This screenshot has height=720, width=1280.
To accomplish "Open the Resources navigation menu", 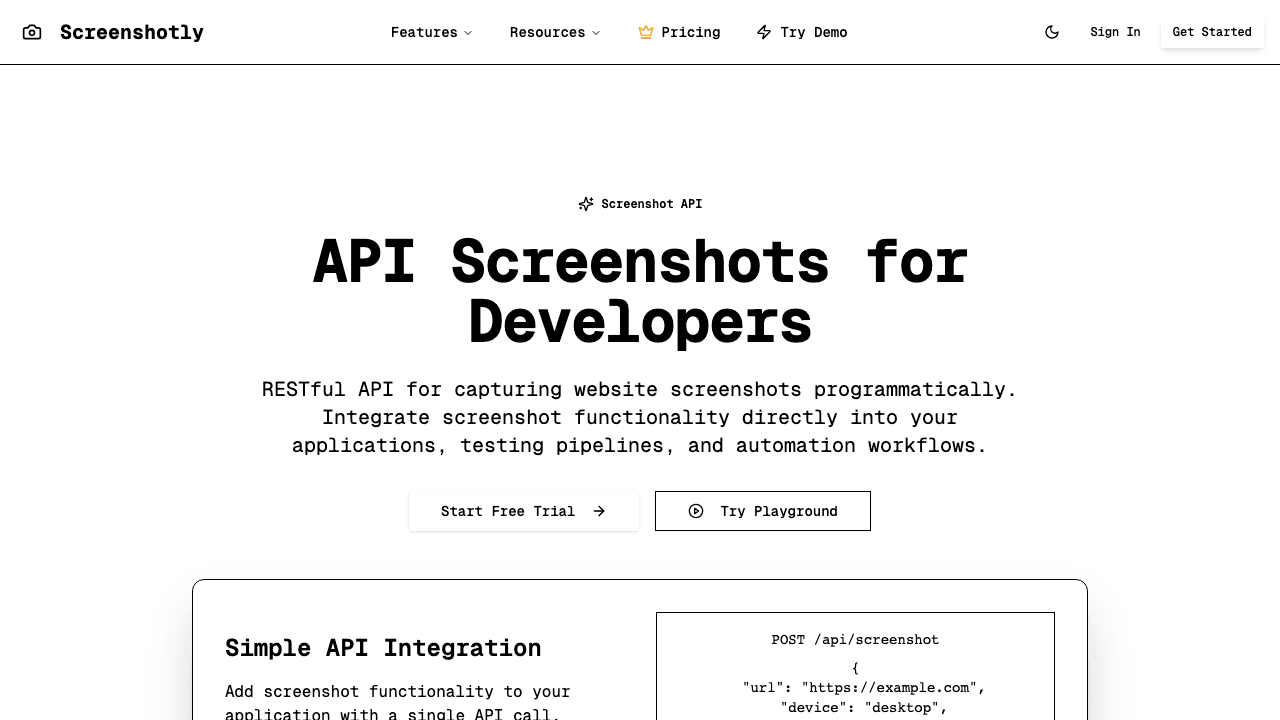I will click(547, 32).
